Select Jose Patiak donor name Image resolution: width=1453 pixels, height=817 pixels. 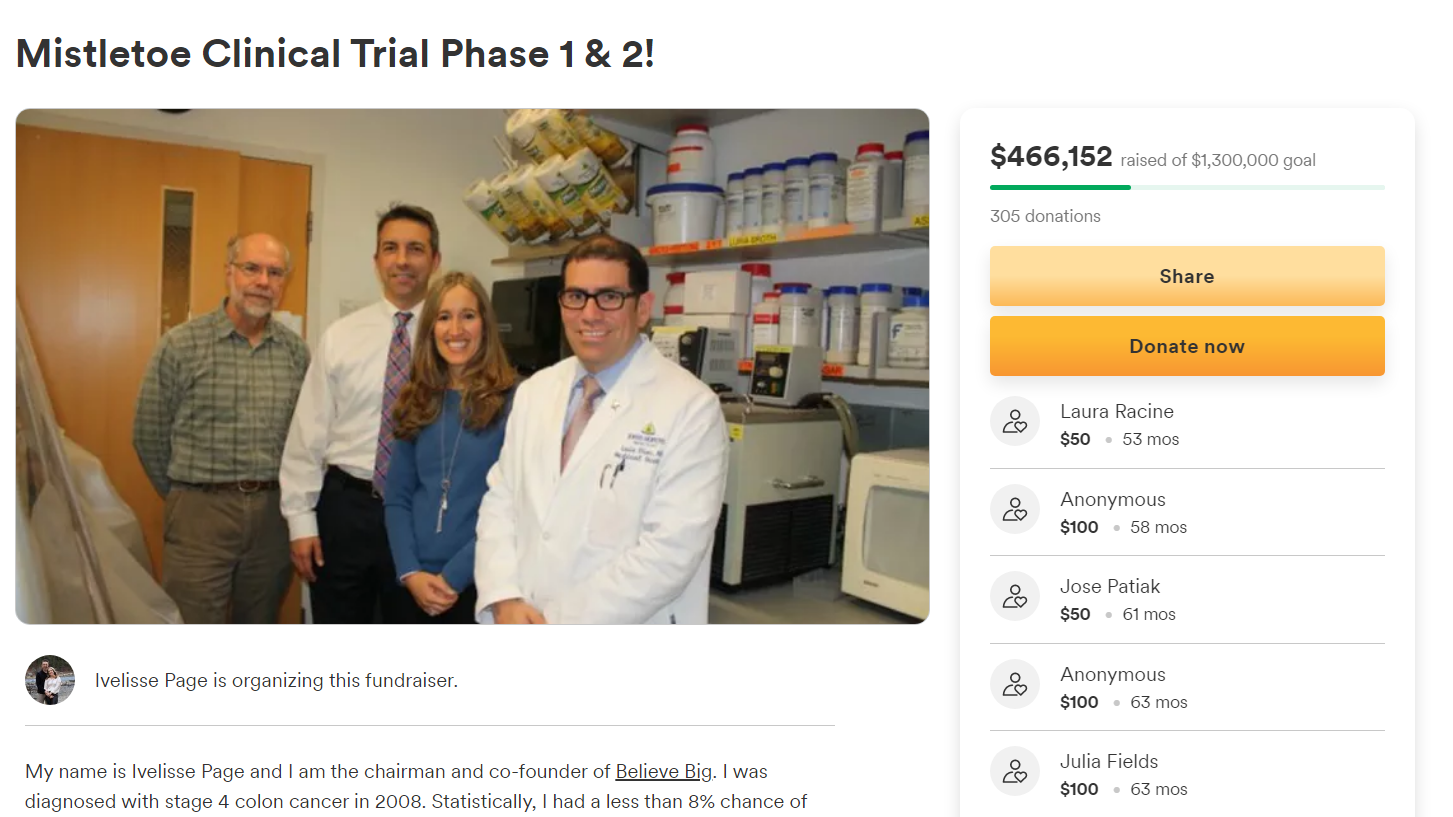coord(1110,586)
